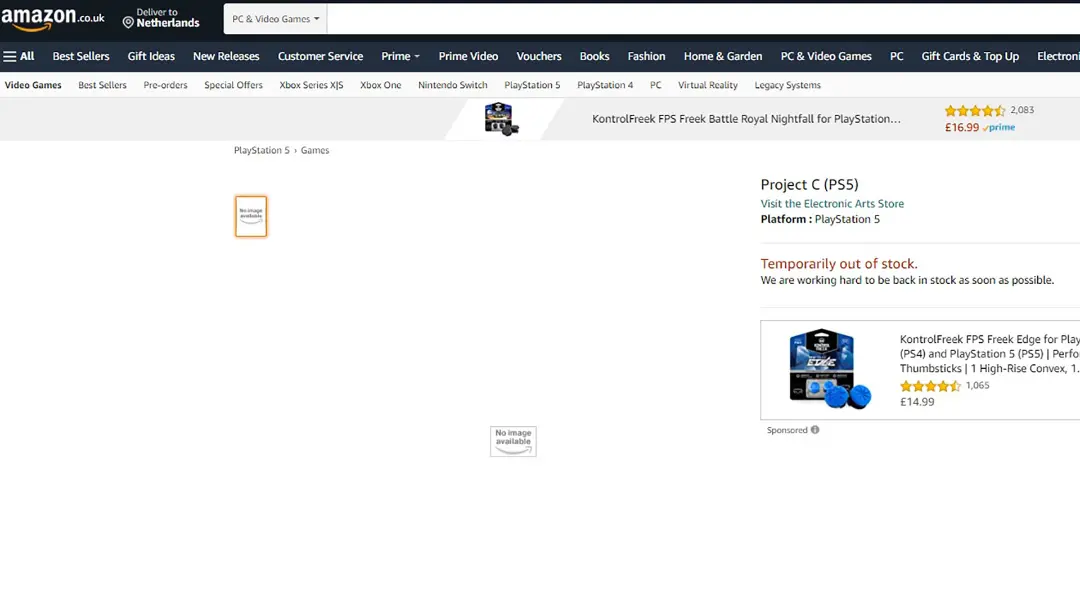Screen dimensions: 1080x608
Task: Open Gift Cards & Top Up
Action: [x=970, y=56]
